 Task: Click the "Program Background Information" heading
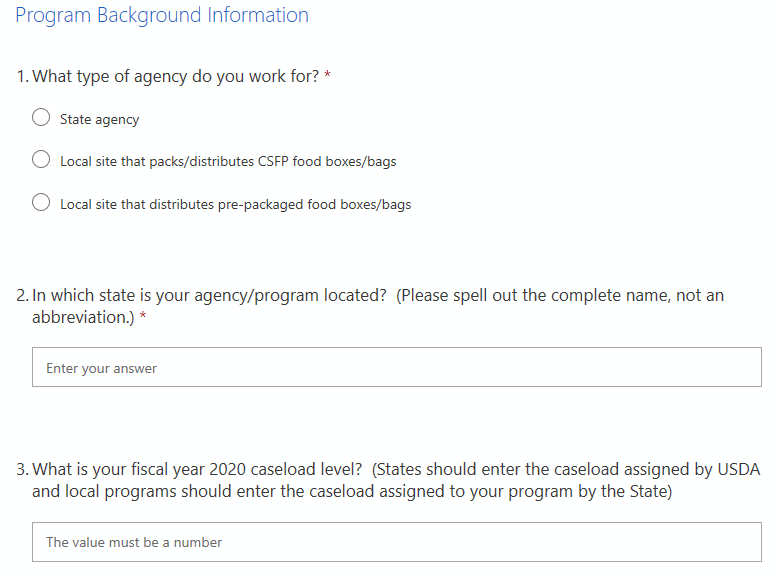click(162, 16)
